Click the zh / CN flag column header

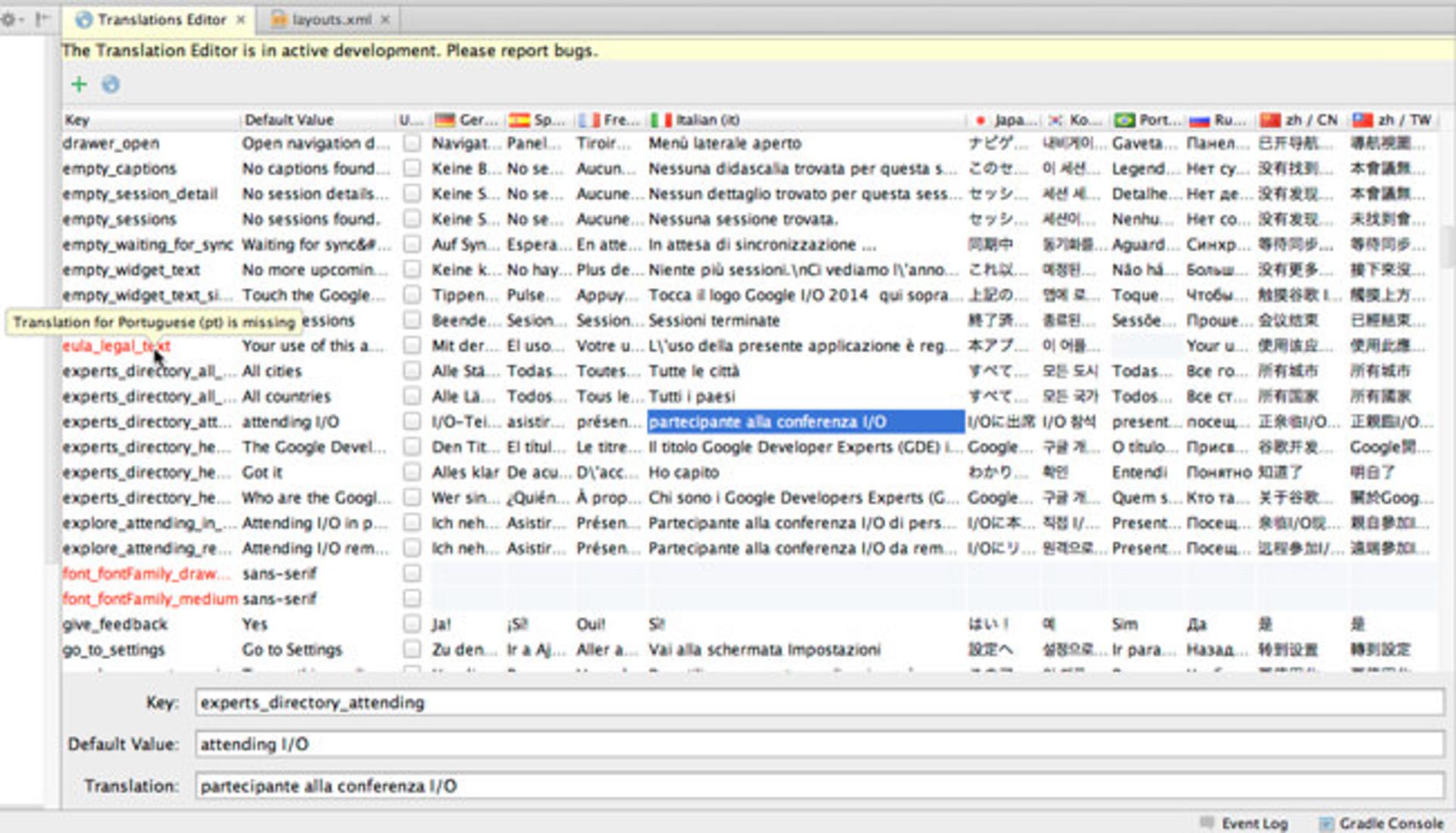click(x=1301, y=120)
